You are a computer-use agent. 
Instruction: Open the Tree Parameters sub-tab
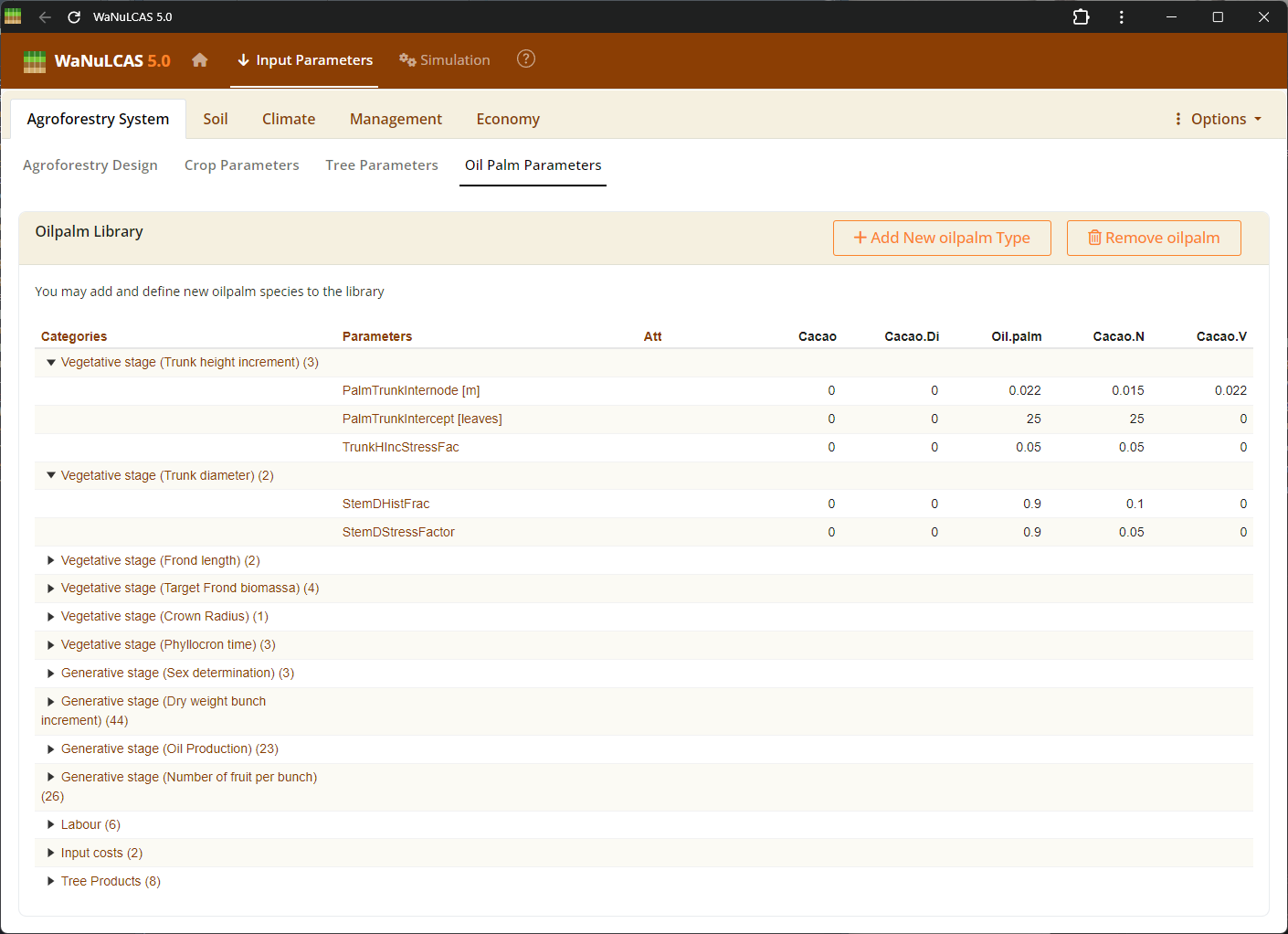[382, 165]
